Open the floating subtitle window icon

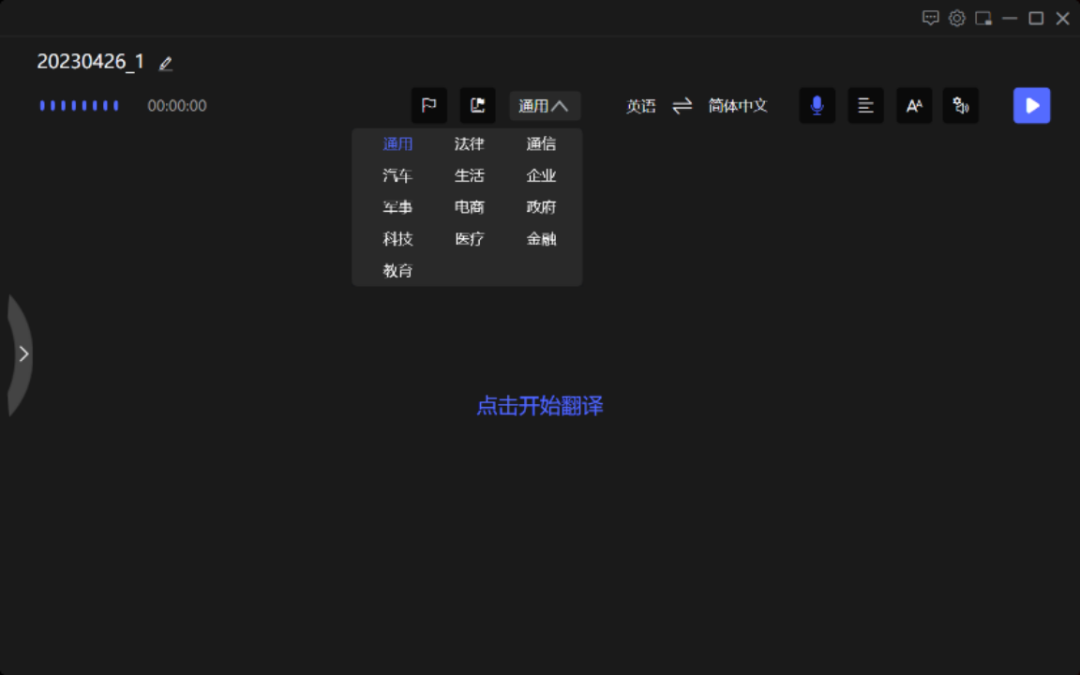[477, 105]
